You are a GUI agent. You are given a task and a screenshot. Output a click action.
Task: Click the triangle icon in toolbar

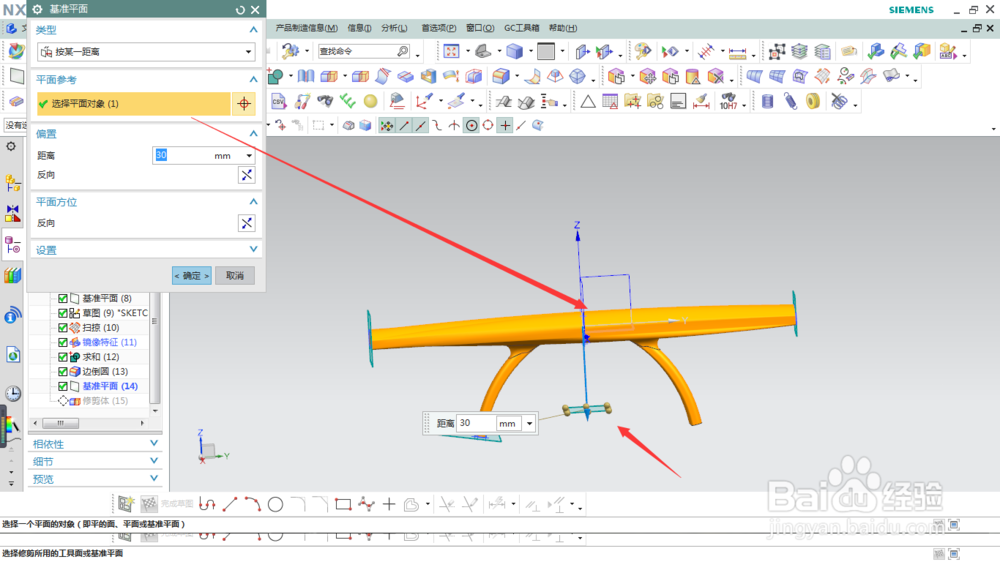click(587, 101)
